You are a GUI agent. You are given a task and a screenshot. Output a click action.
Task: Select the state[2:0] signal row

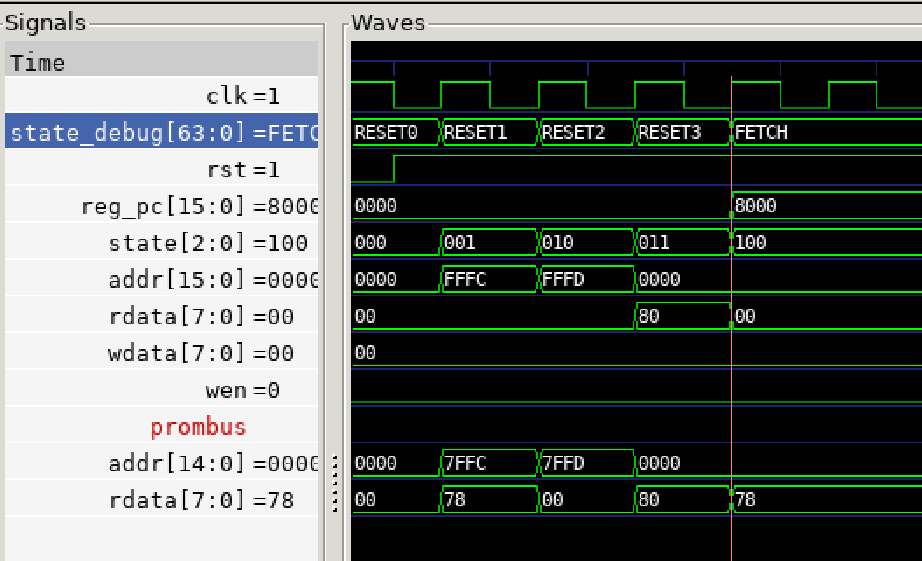click(162, 243)
